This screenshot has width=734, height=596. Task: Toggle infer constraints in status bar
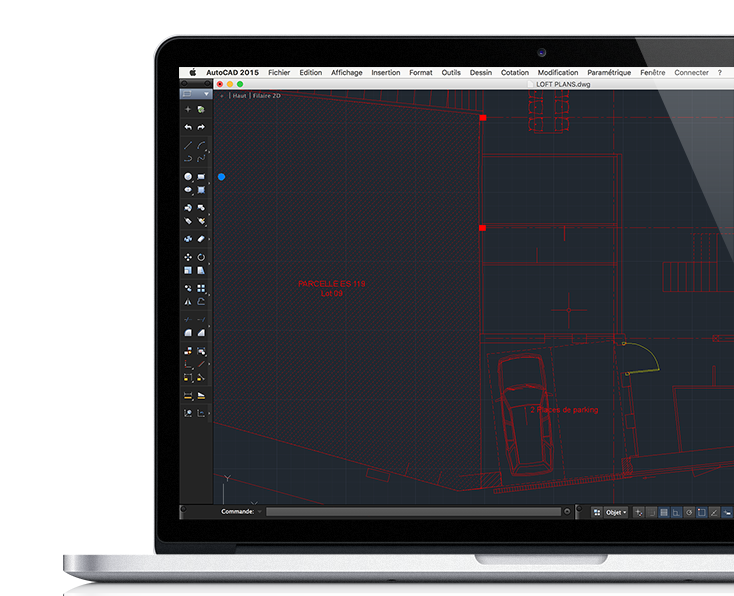(639, 513)
